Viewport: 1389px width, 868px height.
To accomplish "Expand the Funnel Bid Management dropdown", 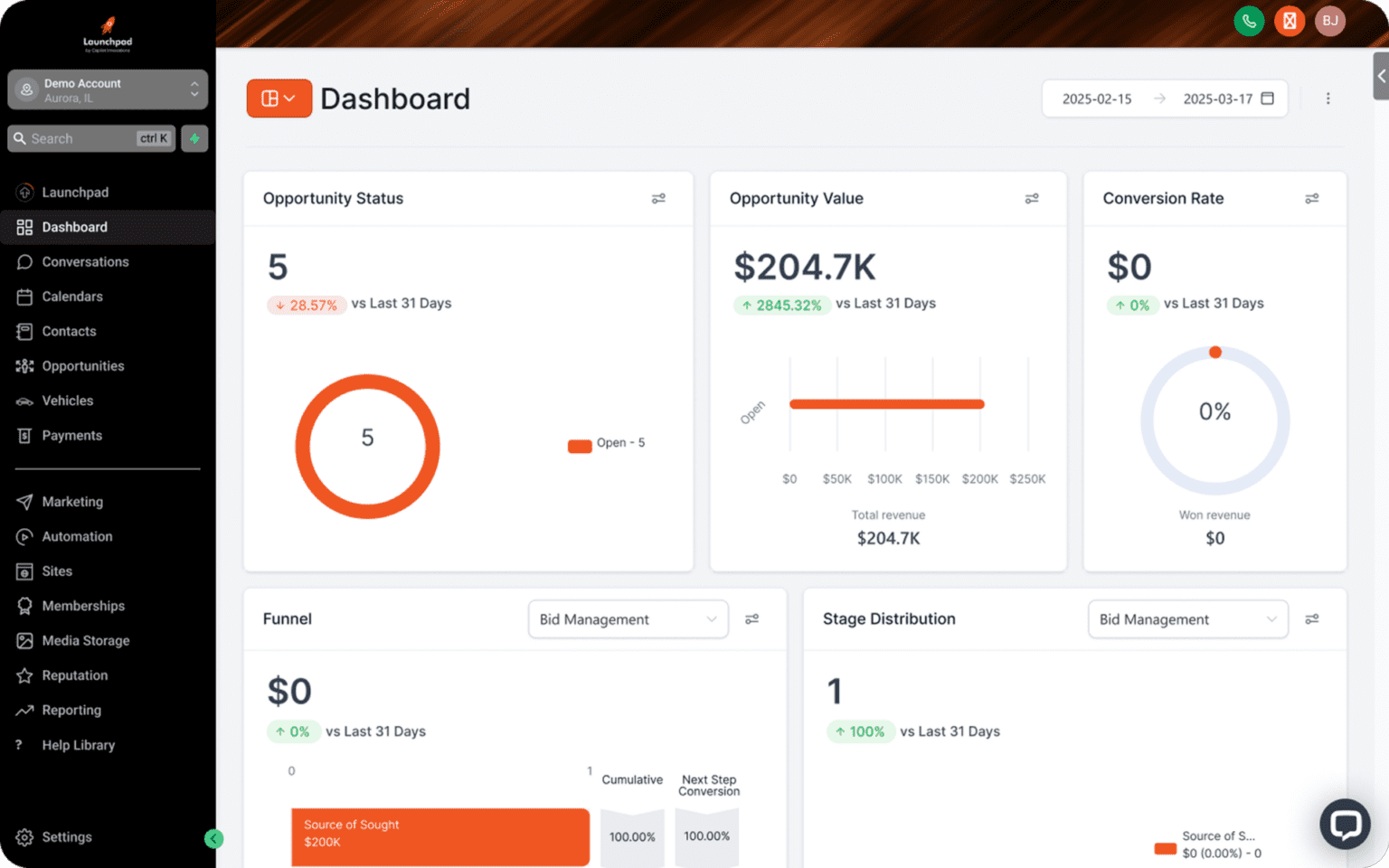I will [628, 619].
